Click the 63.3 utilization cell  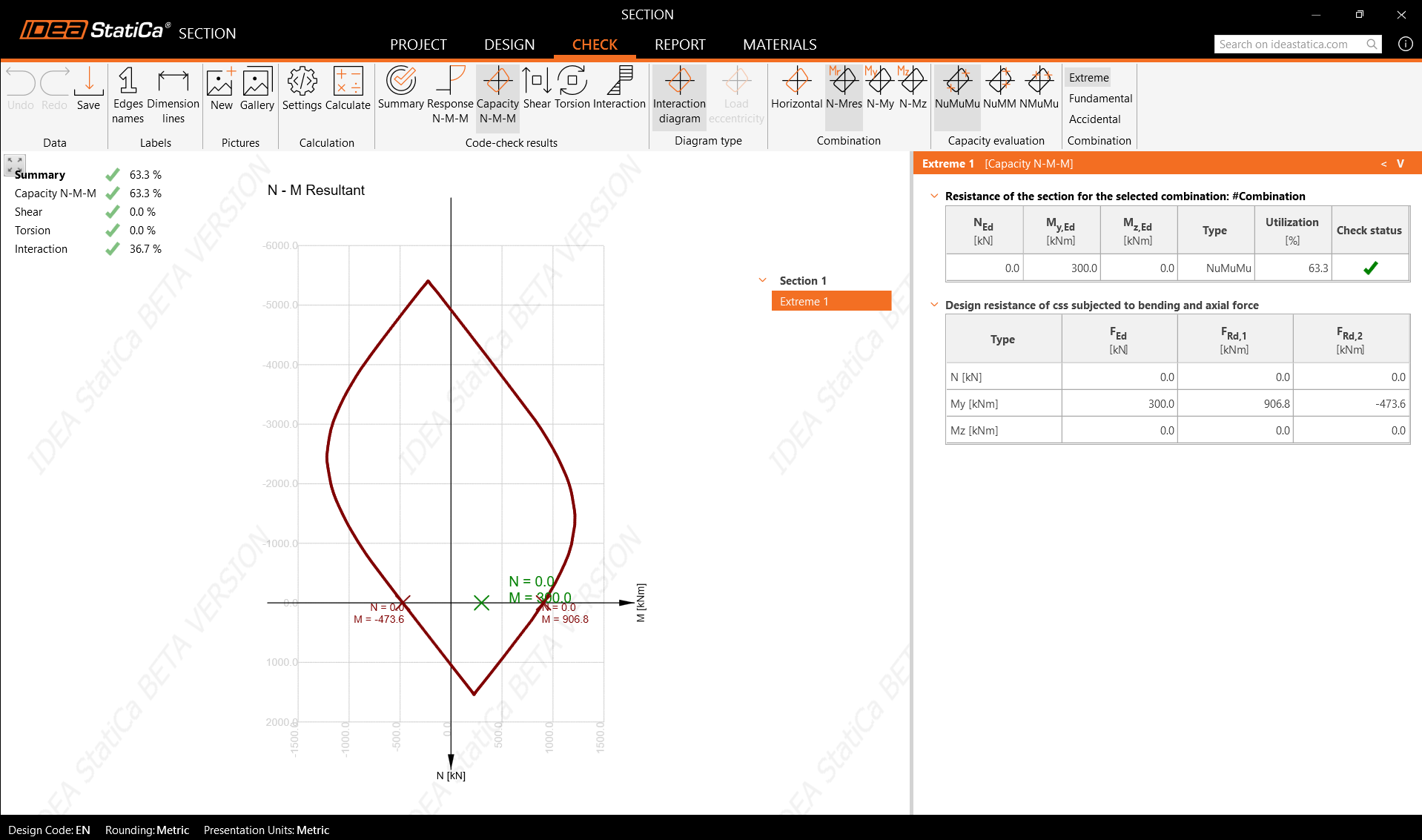tap(1293, 268)
